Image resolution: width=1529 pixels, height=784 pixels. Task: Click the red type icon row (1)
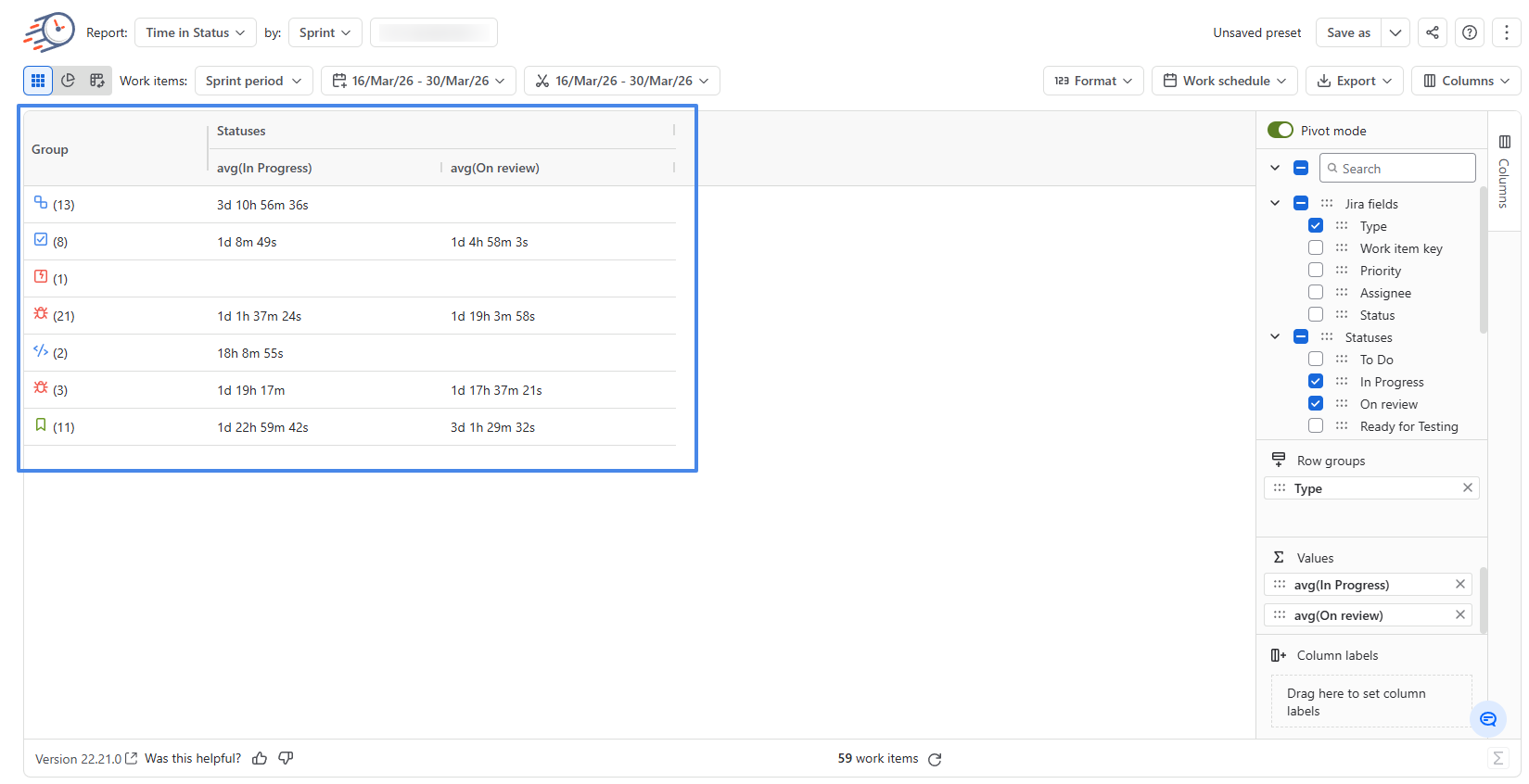[x=41, y=276]
